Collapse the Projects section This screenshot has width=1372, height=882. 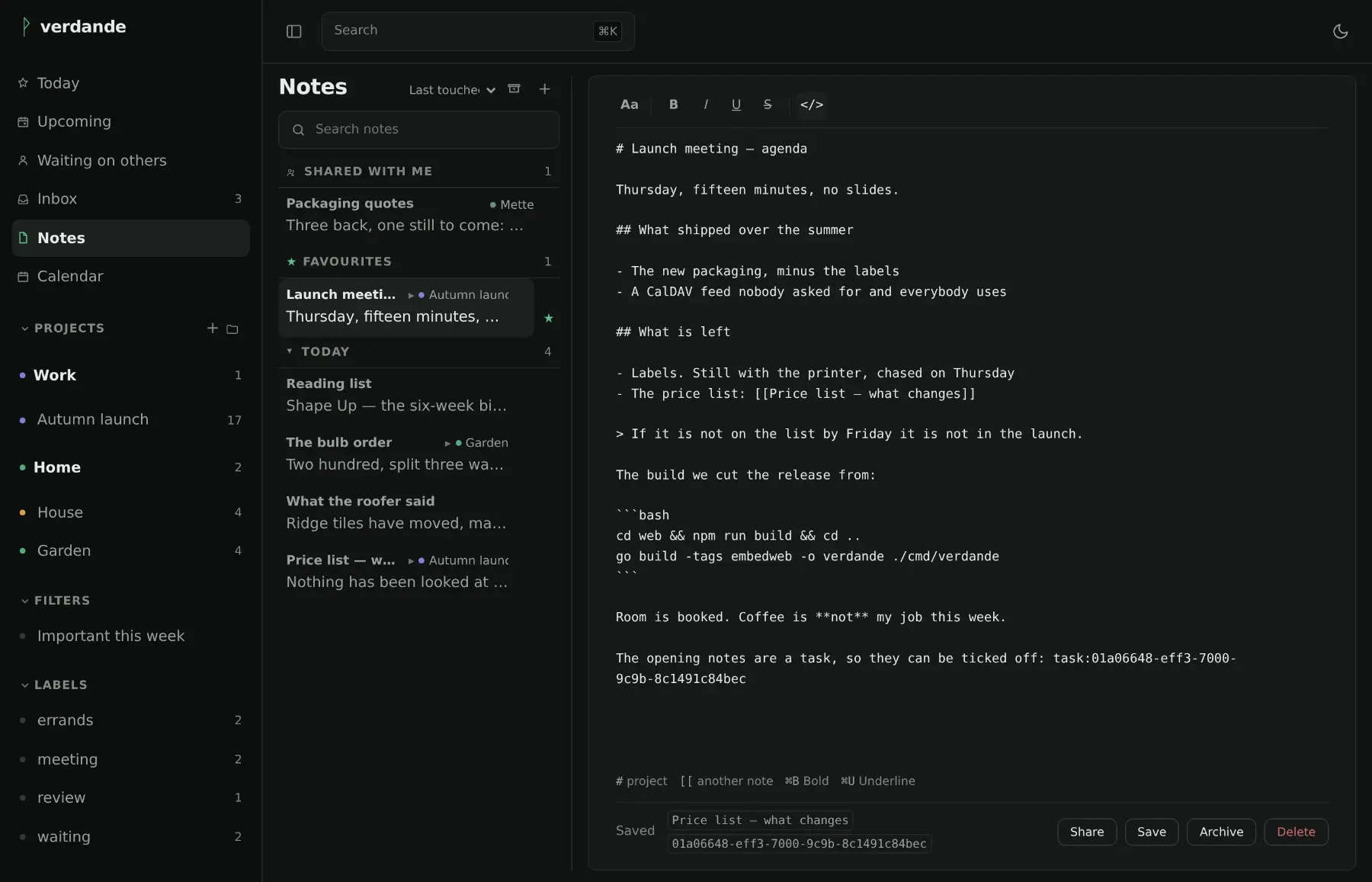click(x=63, y=329)
